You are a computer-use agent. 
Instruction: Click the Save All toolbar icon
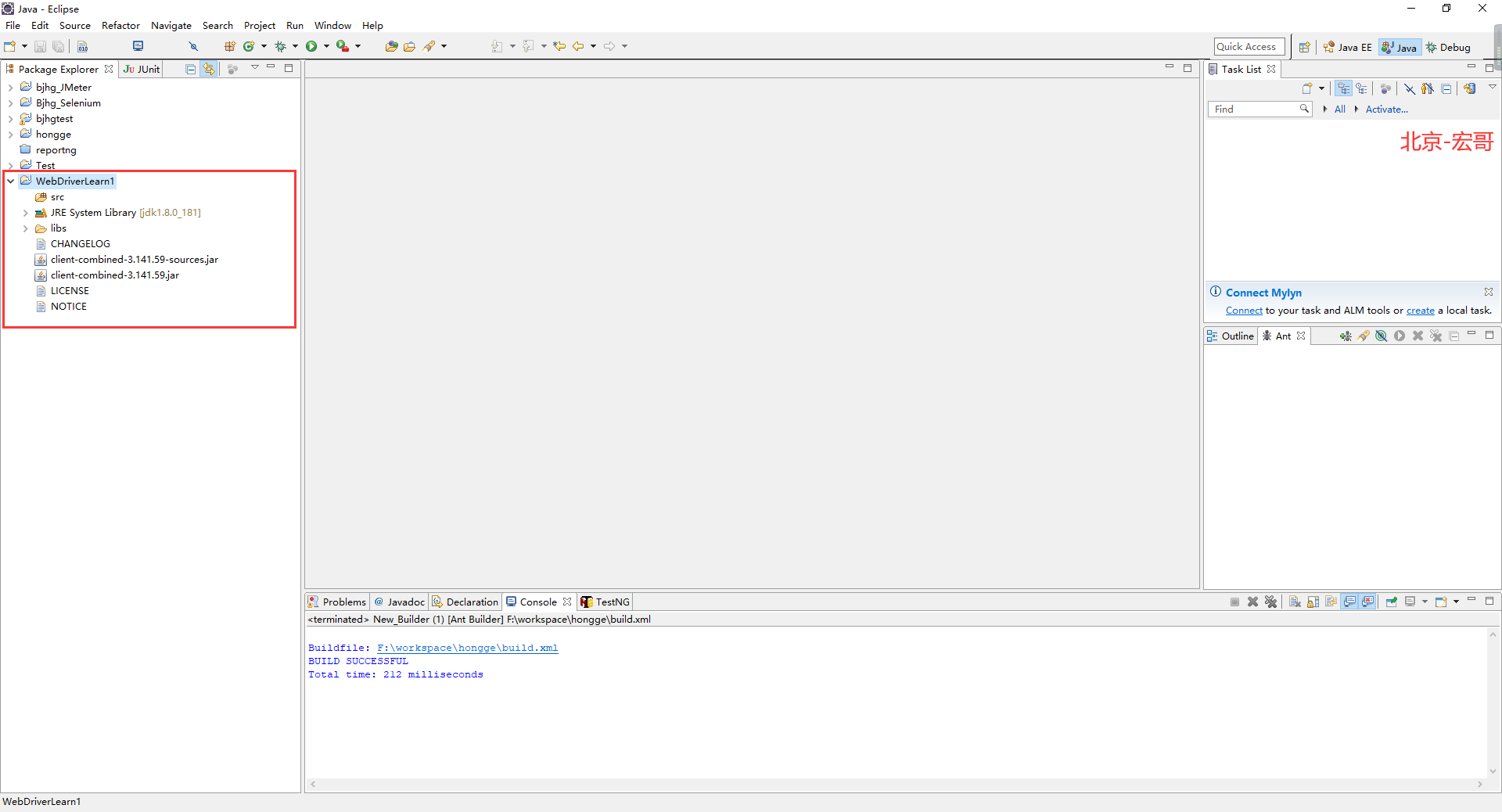(x=58, y=46)
